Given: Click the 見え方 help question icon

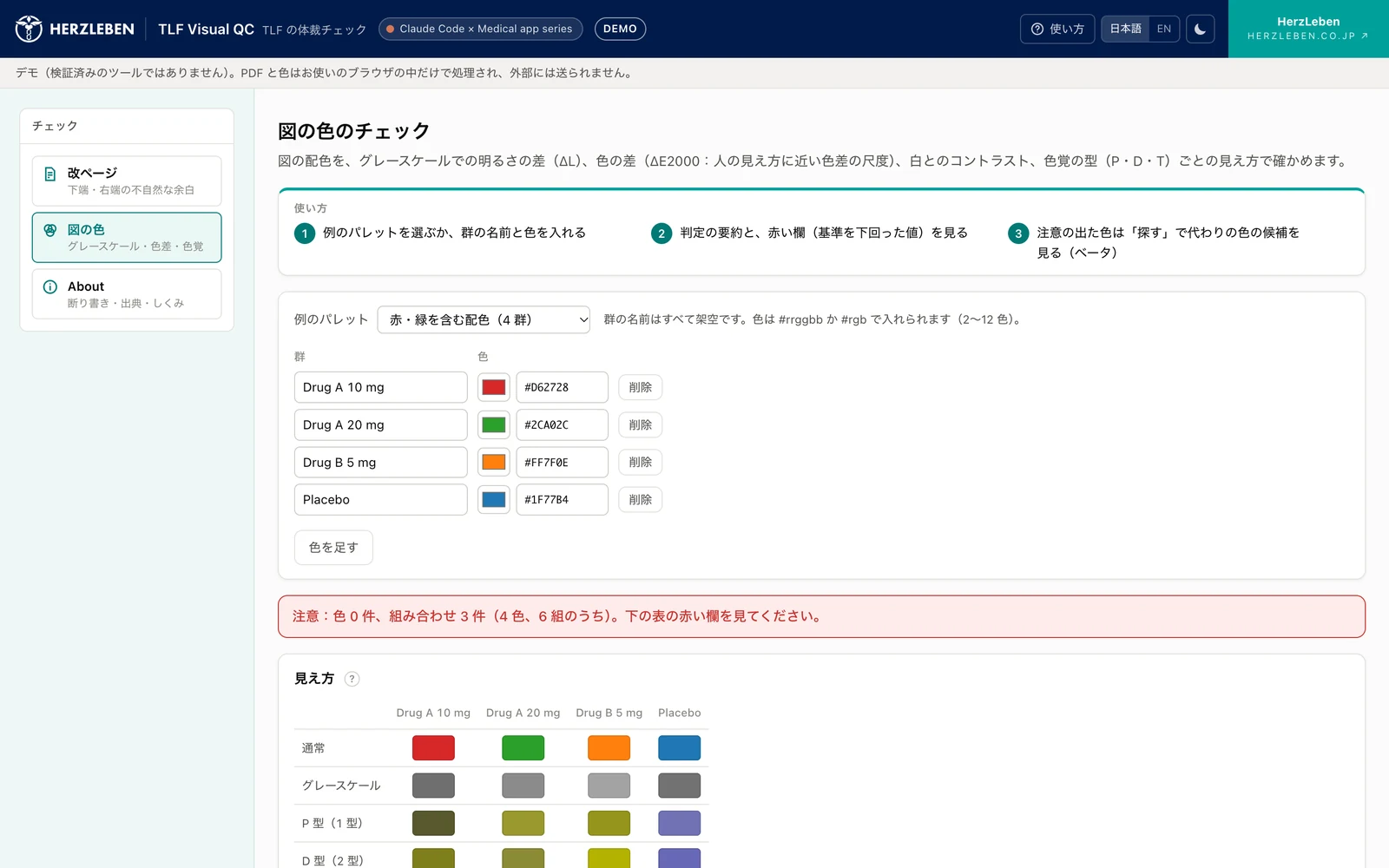Looking at the screenshot, I should pyautogui.click(x=352, y=679).
